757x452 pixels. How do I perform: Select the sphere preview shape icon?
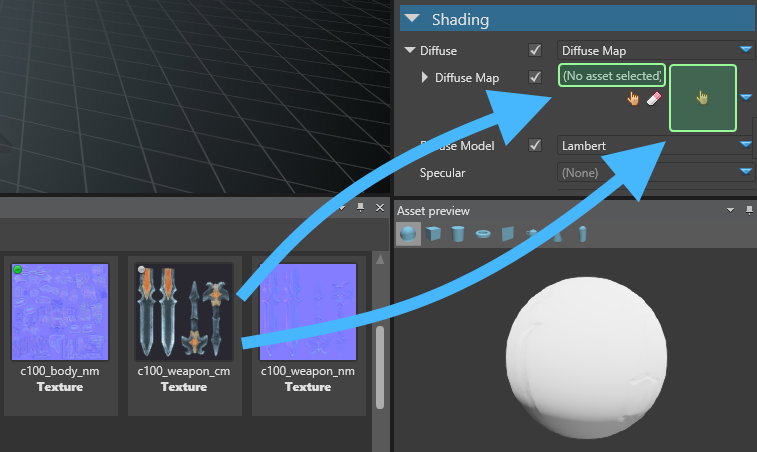coord(409,234)
